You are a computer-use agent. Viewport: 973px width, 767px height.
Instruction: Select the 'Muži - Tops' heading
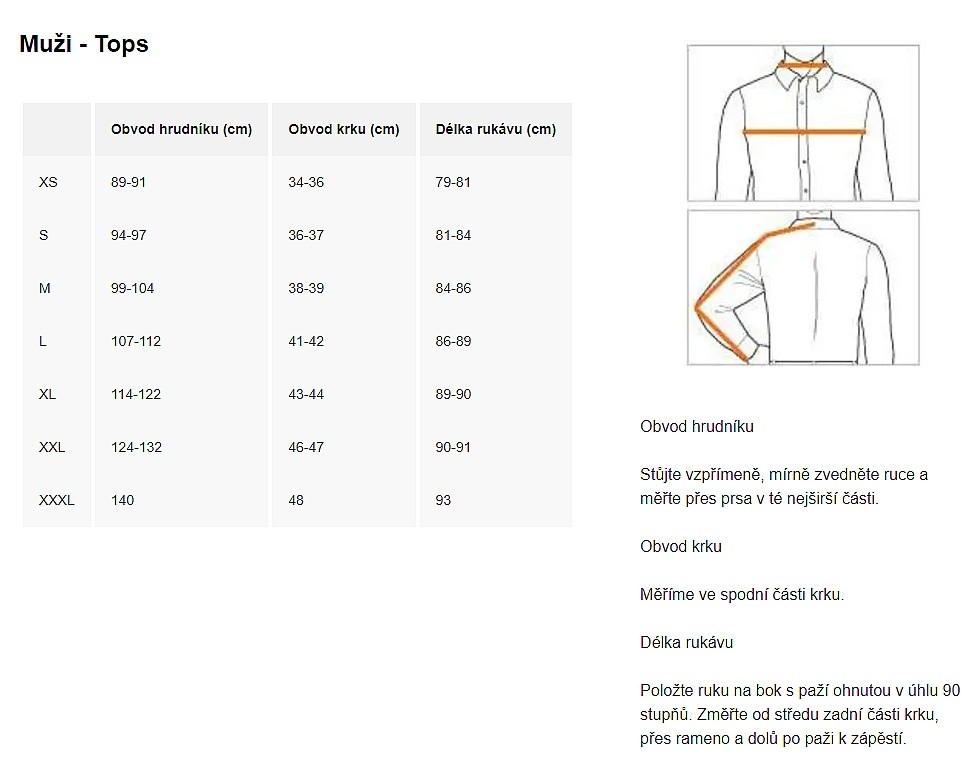84,44
